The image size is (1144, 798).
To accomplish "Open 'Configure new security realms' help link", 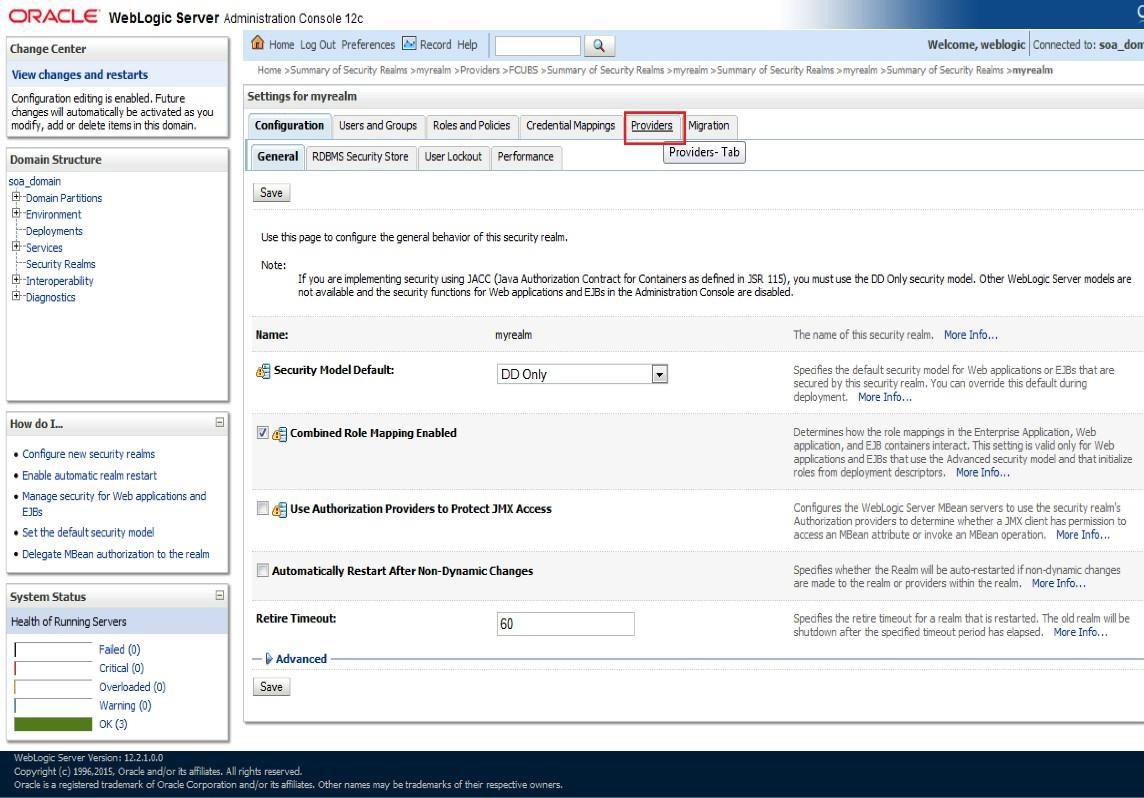I will coord(88,454).
